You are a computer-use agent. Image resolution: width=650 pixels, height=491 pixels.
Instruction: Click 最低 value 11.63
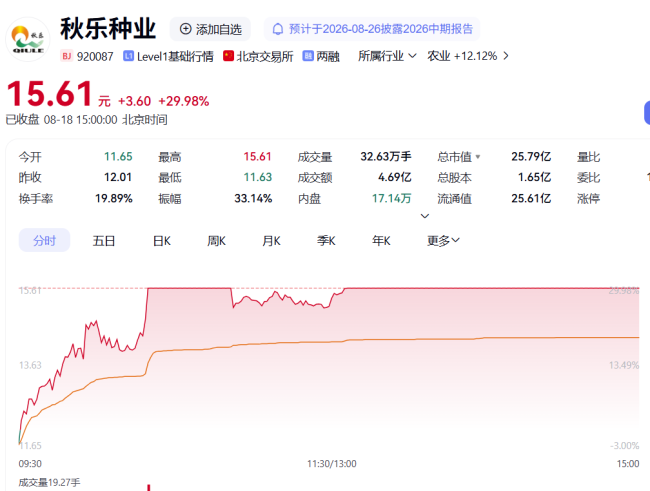click(x=258, y=177)
